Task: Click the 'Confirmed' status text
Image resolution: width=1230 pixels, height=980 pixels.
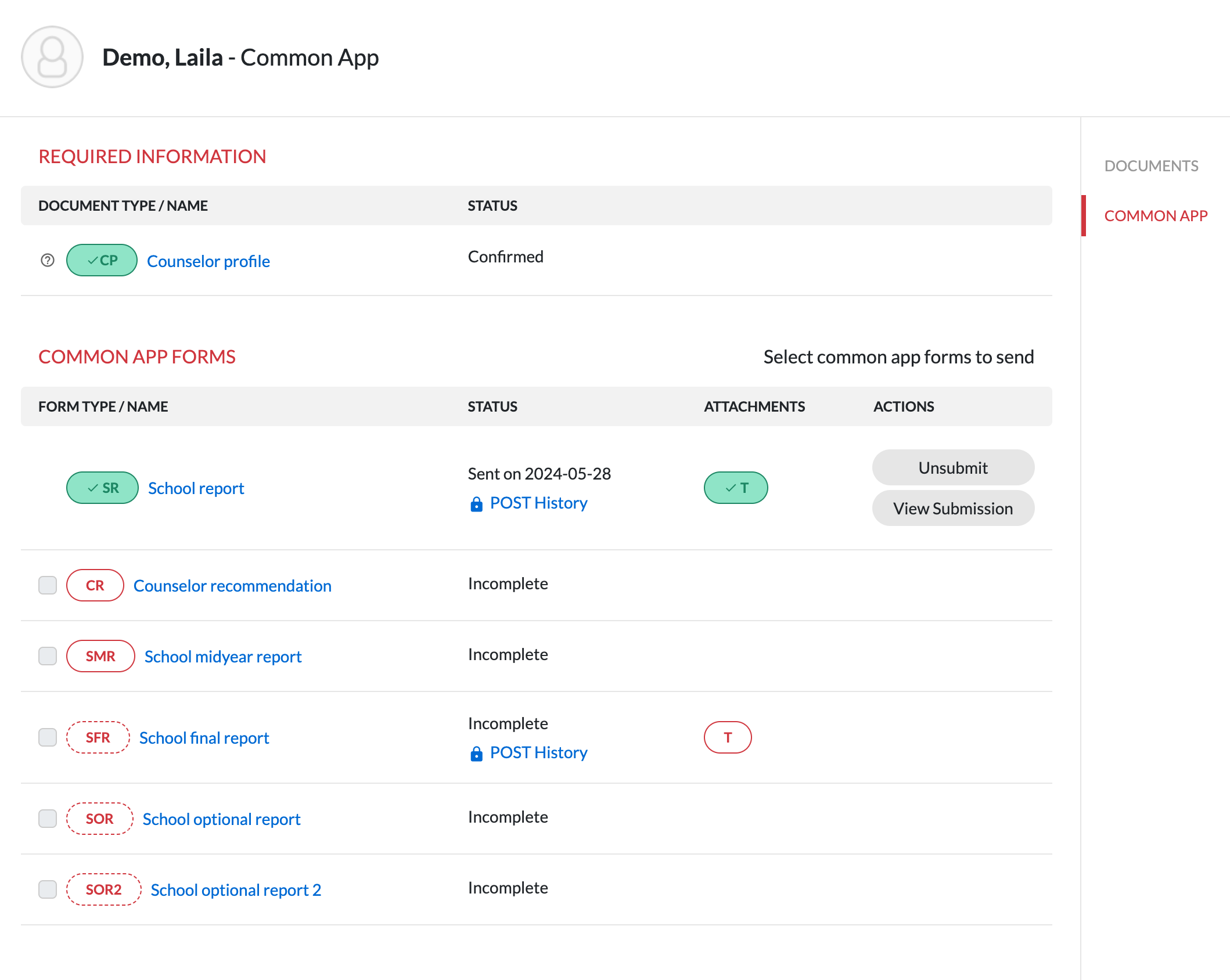Action: click(x=506, y=257)
